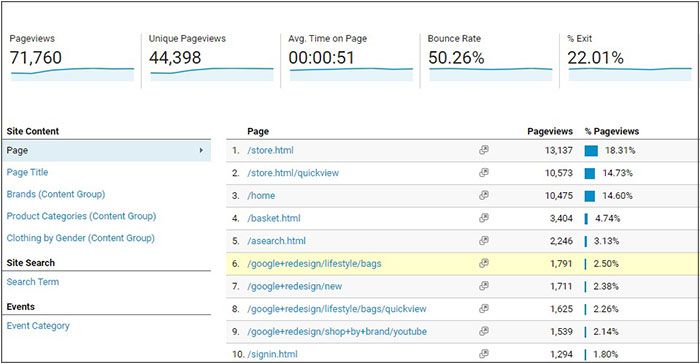Image resolution: width=700 pixels, height=364 pixels.
Task: Click external link icon for /google+redesign/lifestyle/bags row
Action: point(483,264)
